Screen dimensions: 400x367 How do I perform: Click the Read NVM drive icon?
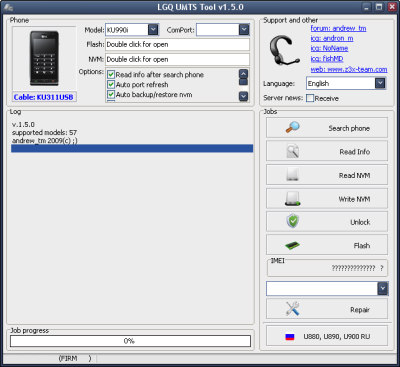(x=293, y=175)
